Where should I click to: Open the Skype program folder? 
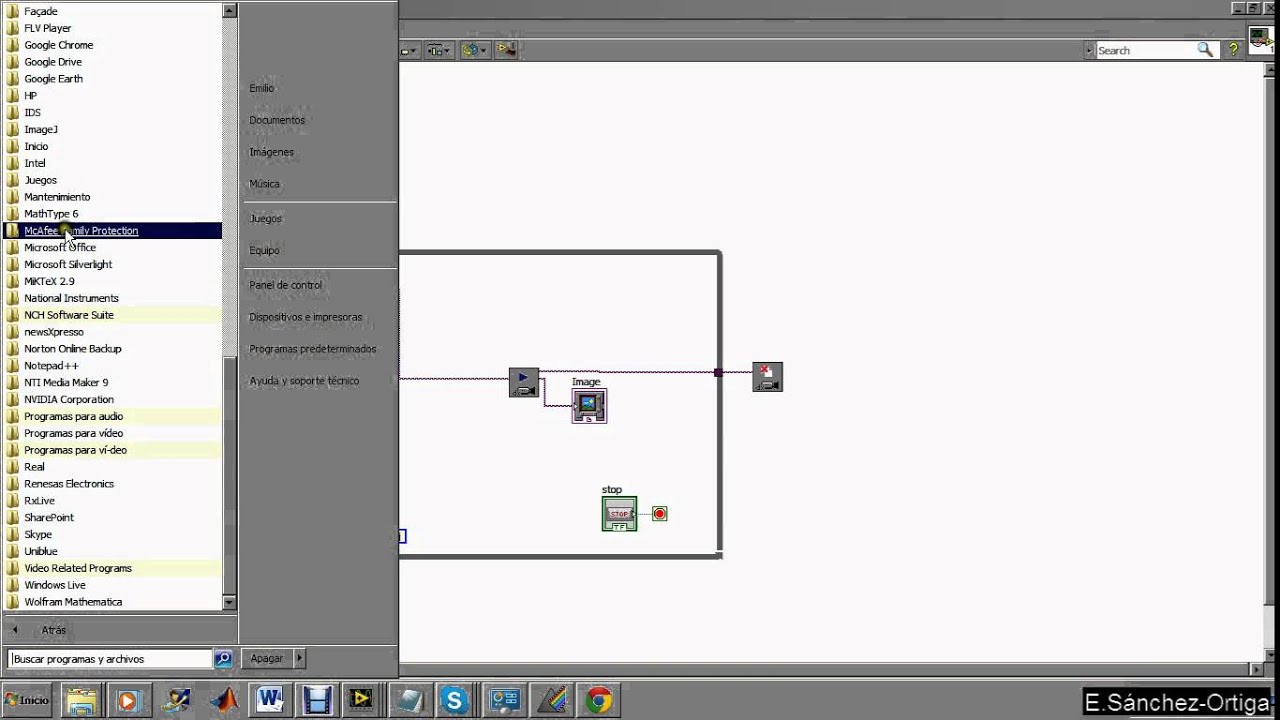click(112, 534)
